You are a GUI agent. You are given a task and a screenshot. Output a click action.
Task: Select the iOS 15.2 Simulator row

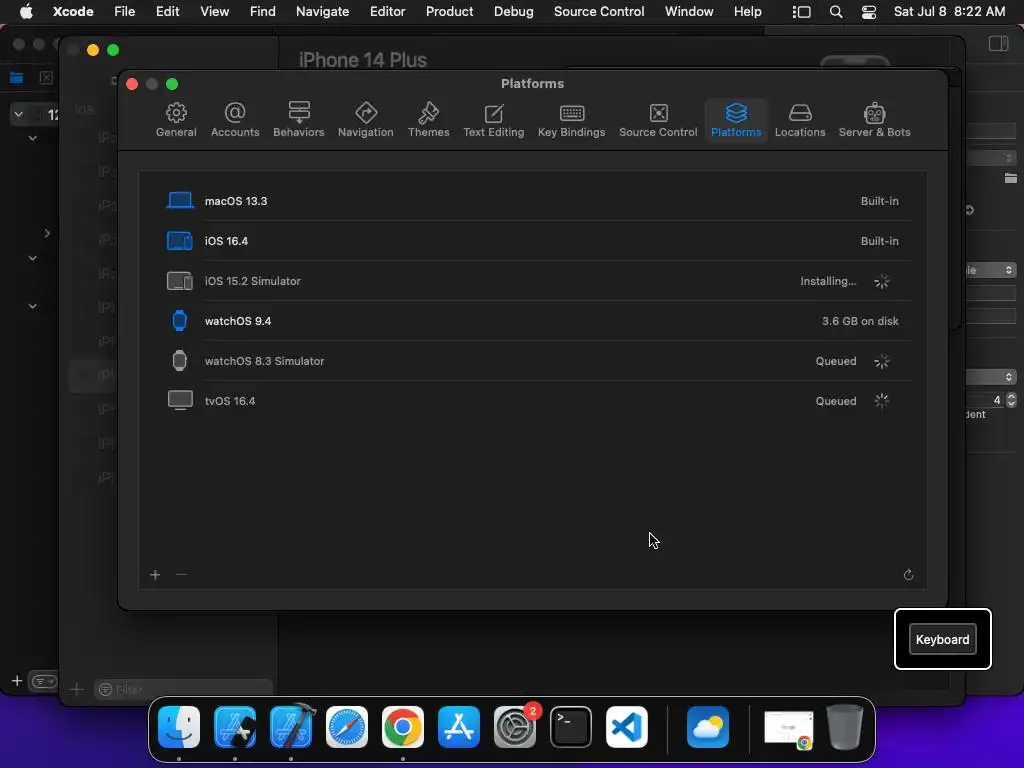tap(532, 281)
